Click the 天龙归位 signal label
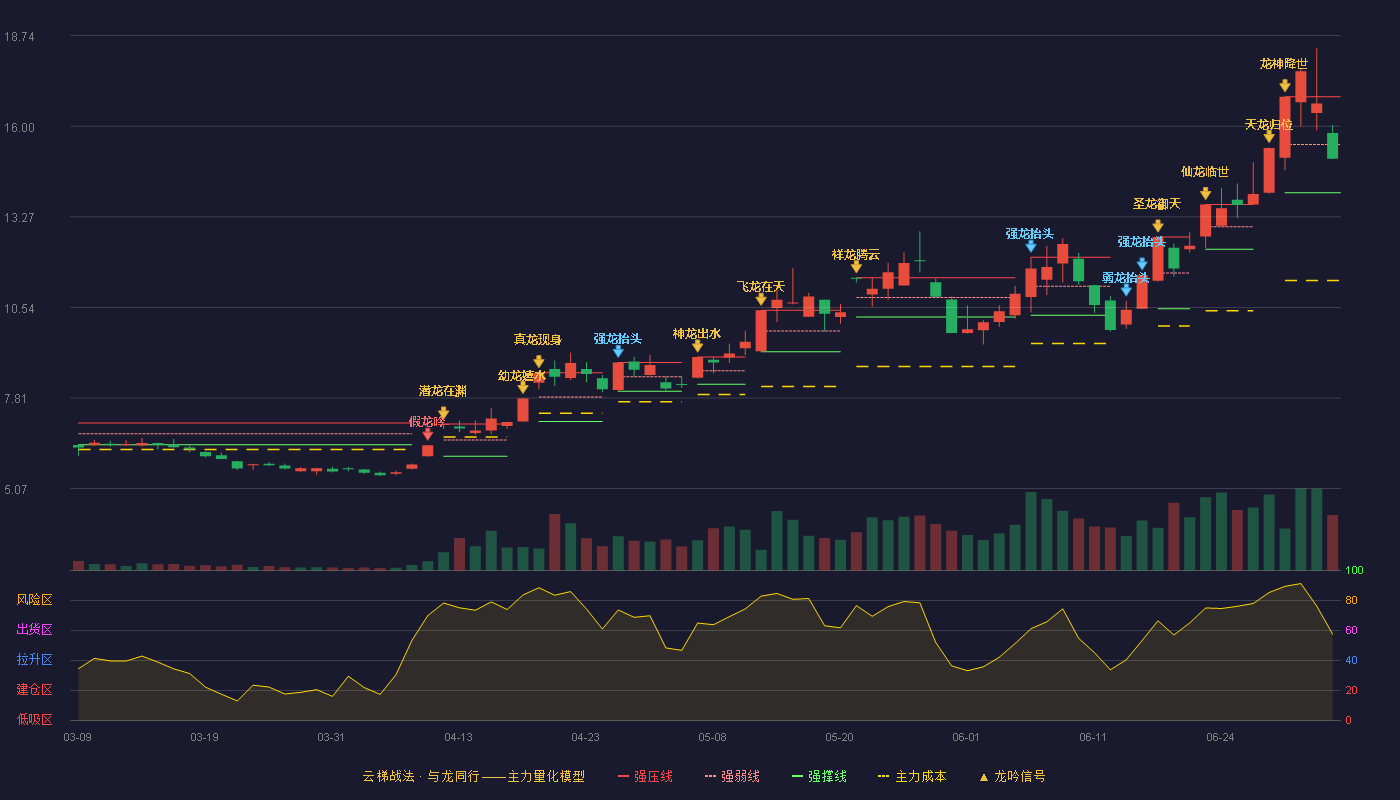The width and height of the screenshot is (1400, 800). point(1269,125)
